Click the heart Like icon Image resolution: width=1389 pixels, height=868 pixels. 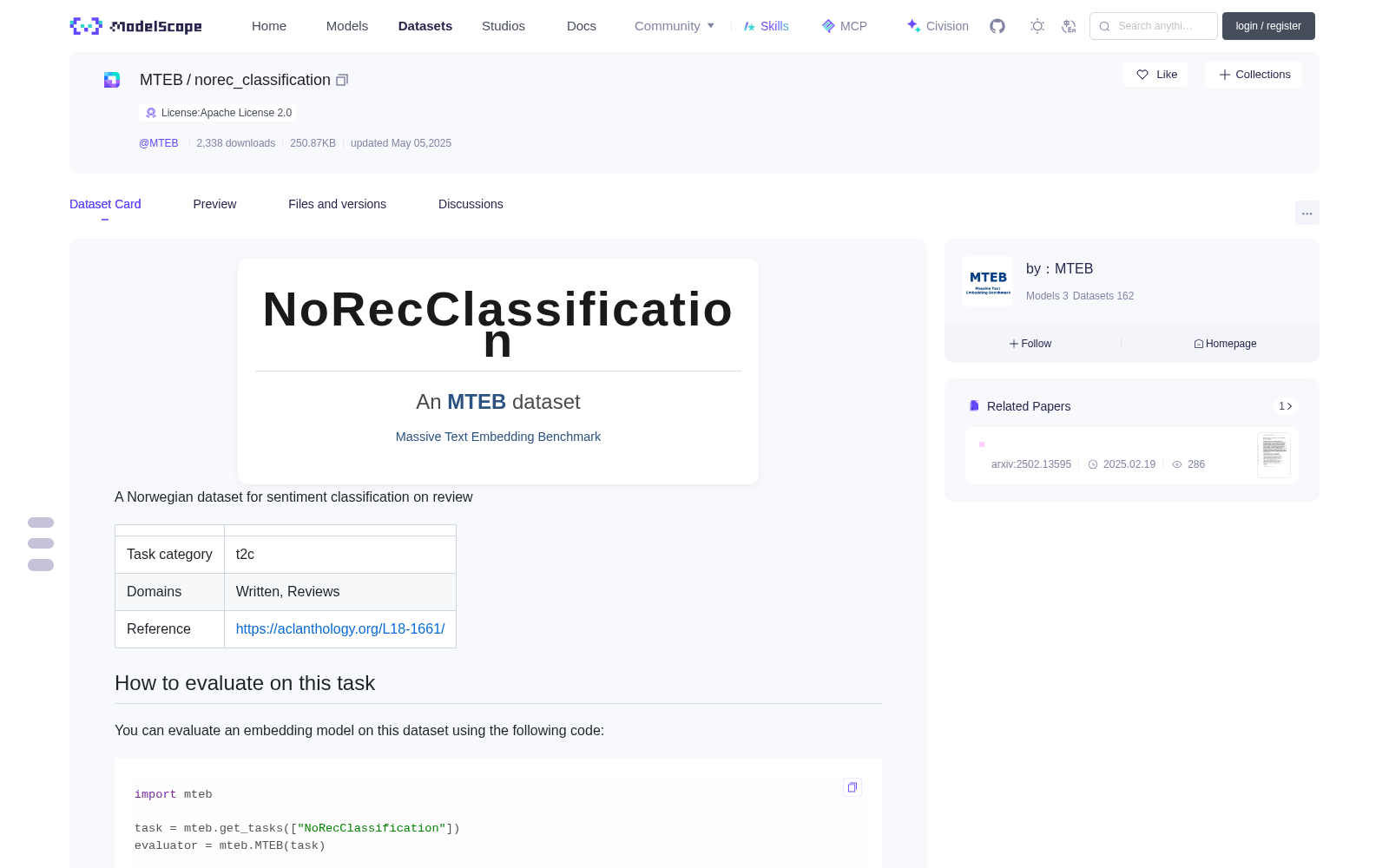pos(1142,75)
